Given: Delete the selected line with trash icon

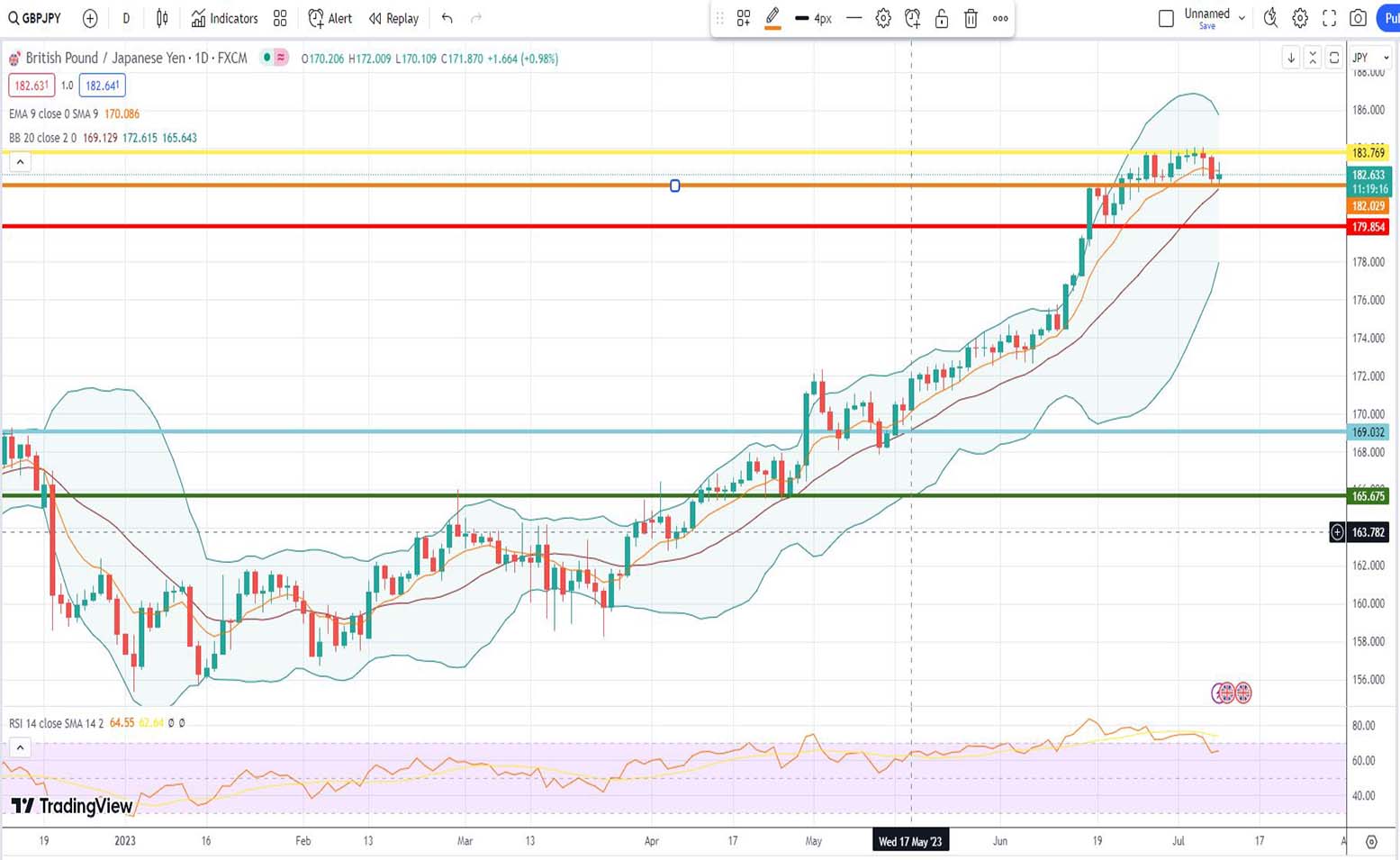Looking at the screenshot, I should (971, 18).
